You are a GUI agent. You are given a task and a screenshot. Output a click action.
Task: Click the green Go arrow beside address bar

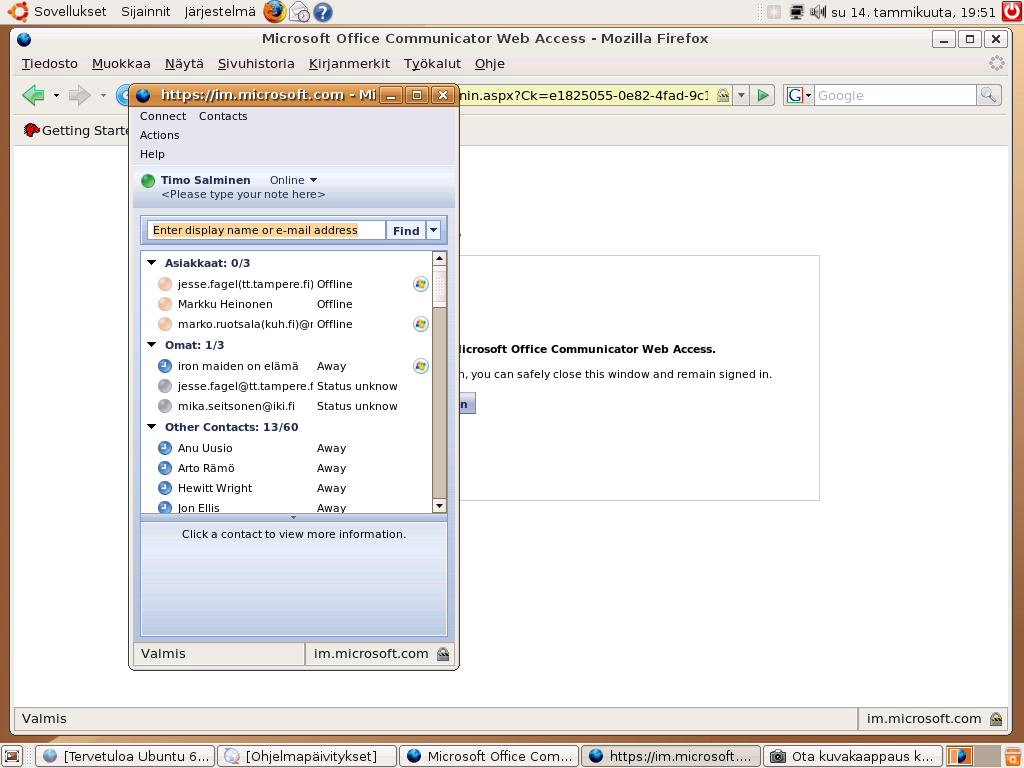tap(763, 95)
